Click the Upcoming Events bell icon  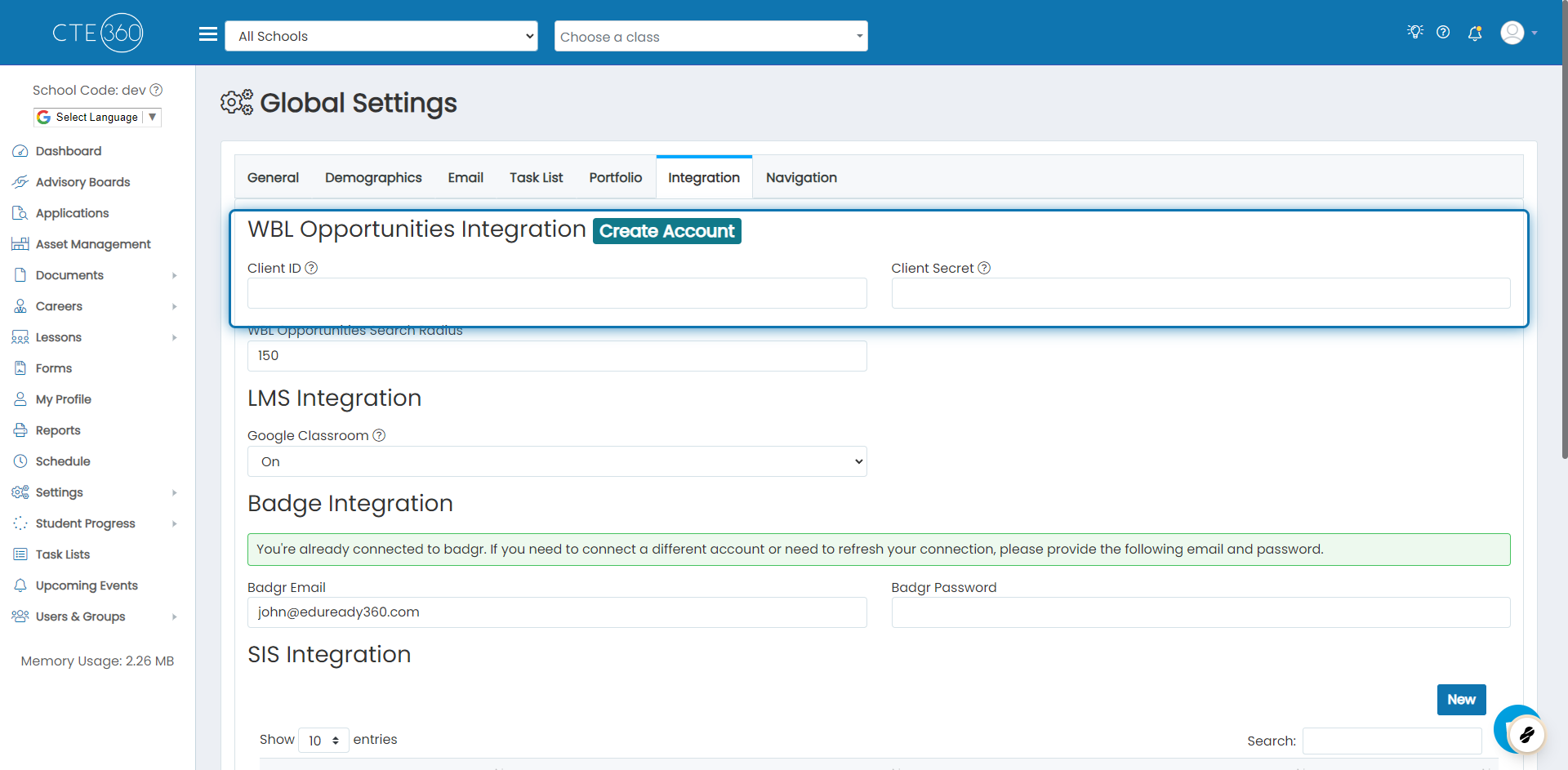pos(20,585)
